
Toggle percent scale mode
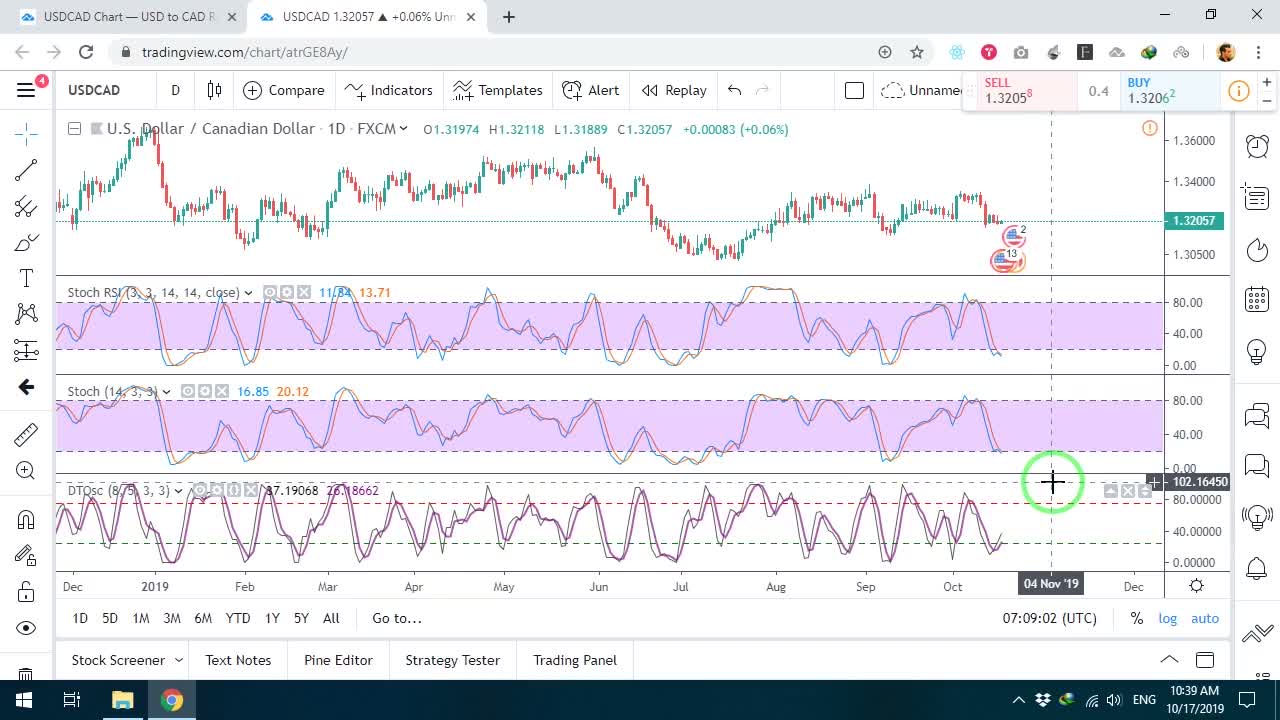[1137, 618]
